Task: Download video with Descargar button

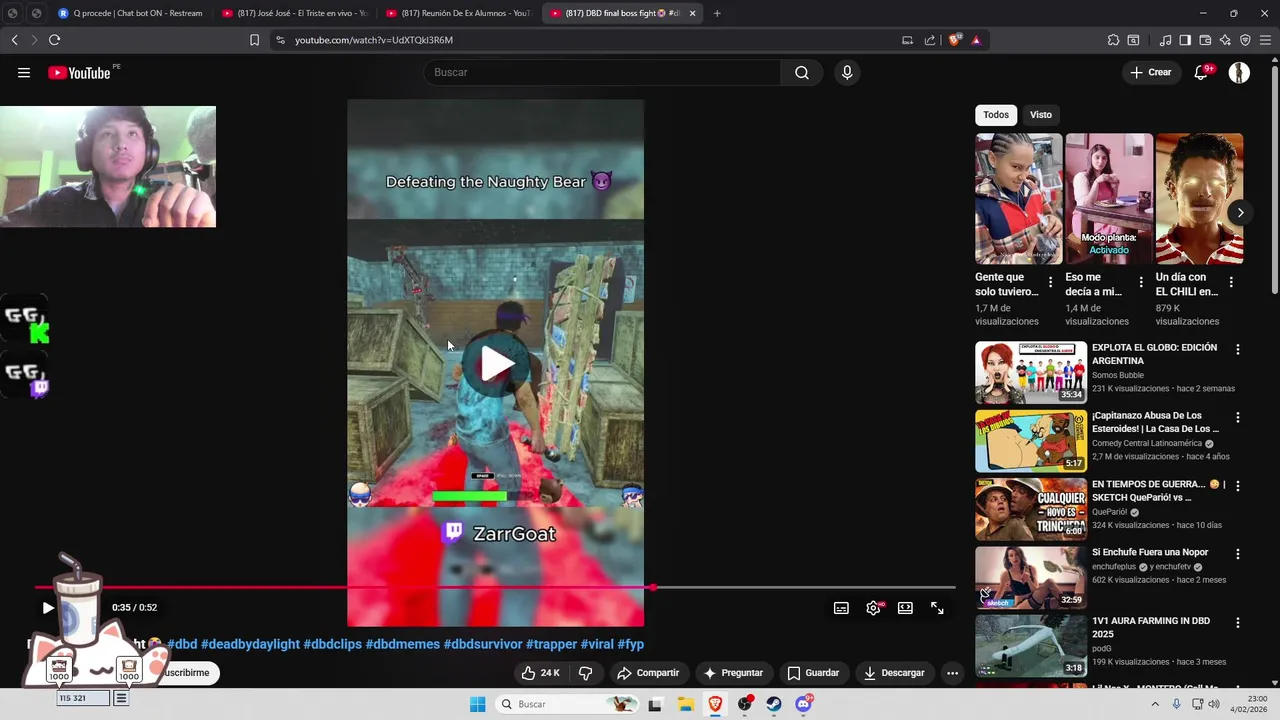Action: tap(895, 673)
